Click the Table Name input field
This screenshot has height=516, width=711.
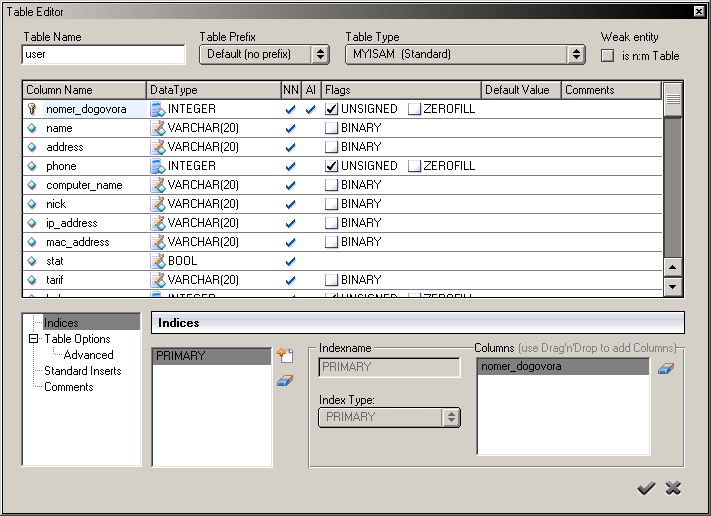pyautogui.click(x=103, y=54)
